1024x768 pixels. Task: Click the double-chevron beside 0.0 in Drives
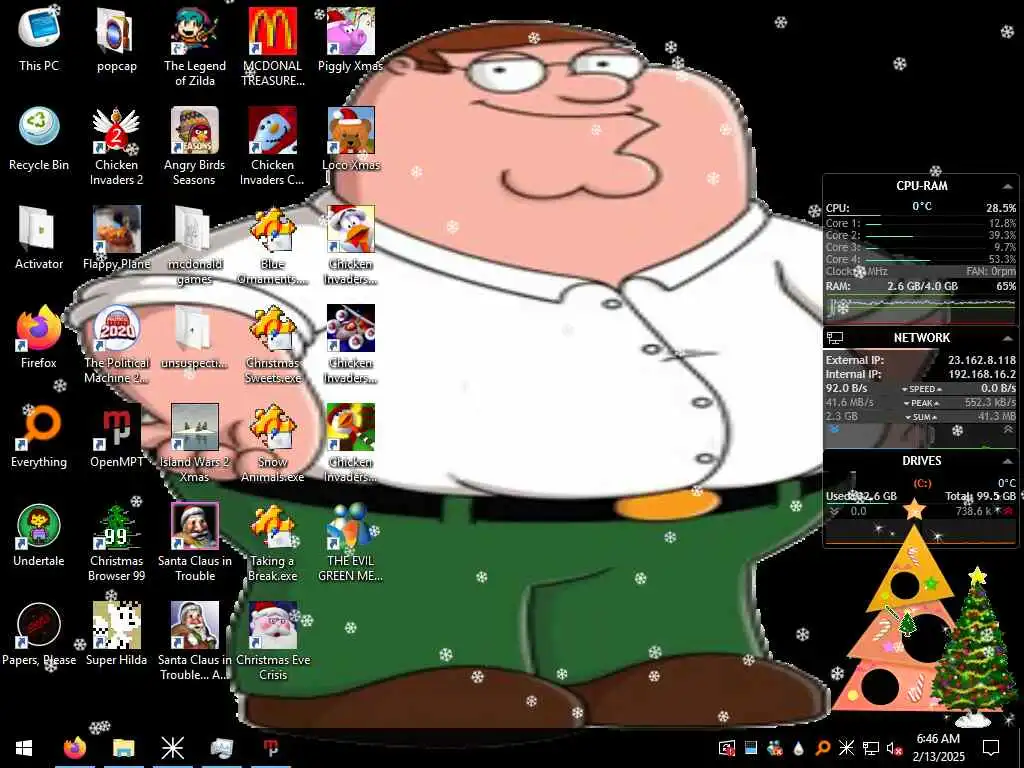pyautogui.click(x=833, y=511)
